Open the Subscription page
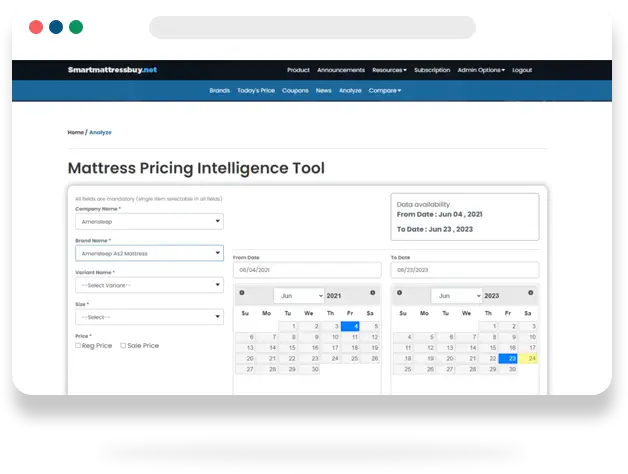 (432, 70)
